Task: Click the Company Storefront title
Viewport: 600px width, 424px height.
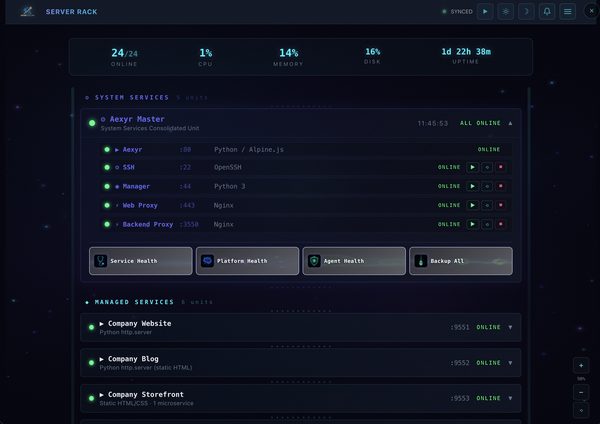Action: coord(146,394)
